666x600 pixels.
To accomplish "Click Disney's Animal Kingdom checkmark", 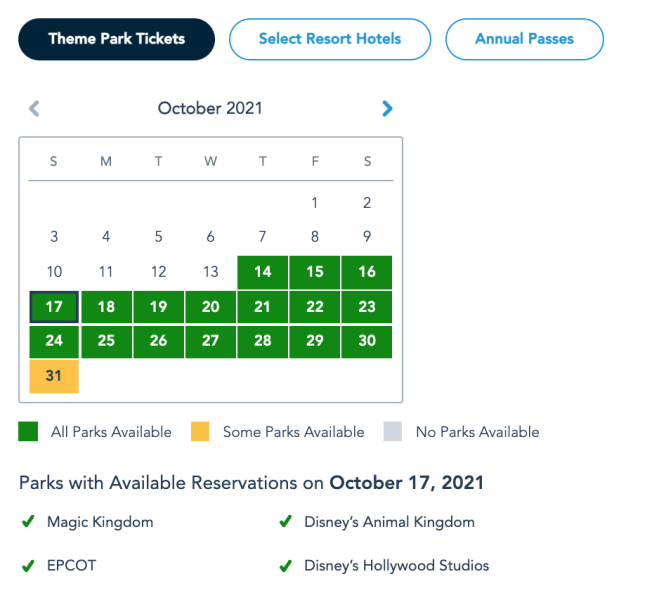I will point(284,522).
